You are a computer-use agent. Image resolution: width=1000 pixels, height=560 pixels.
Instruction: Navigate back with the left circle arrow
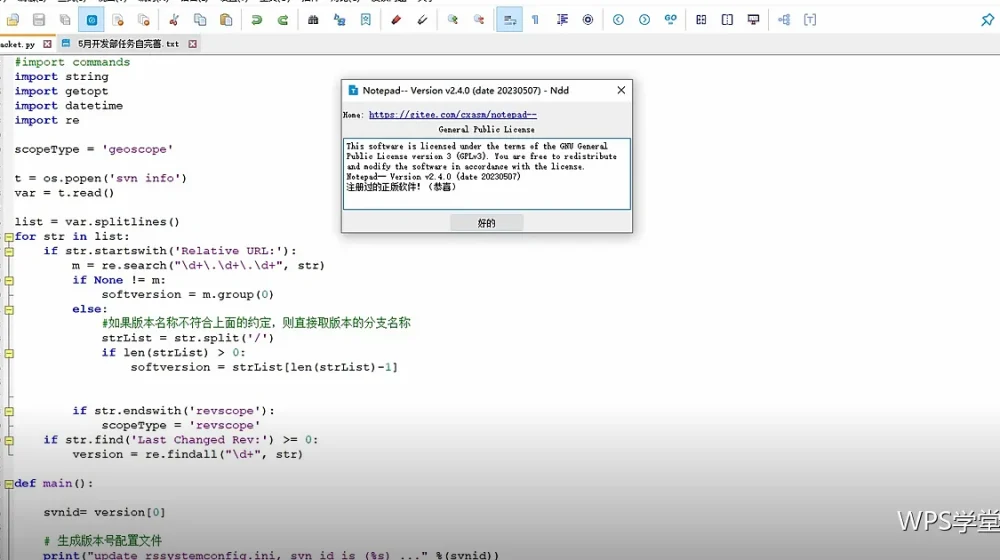click(x=618, y=20)
